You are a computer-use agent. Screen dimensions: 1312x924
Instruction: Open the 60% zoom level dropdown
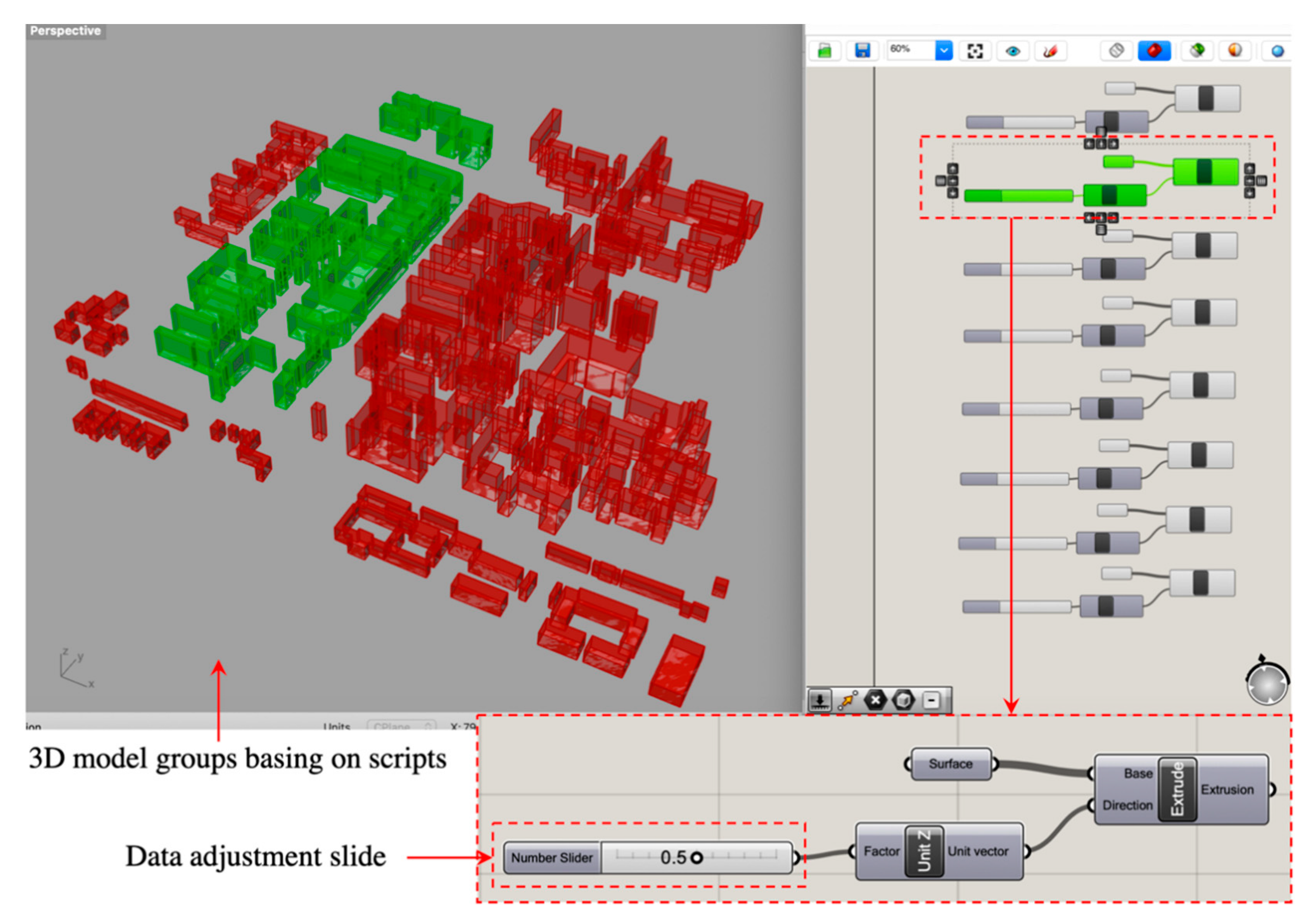(944, 51)
